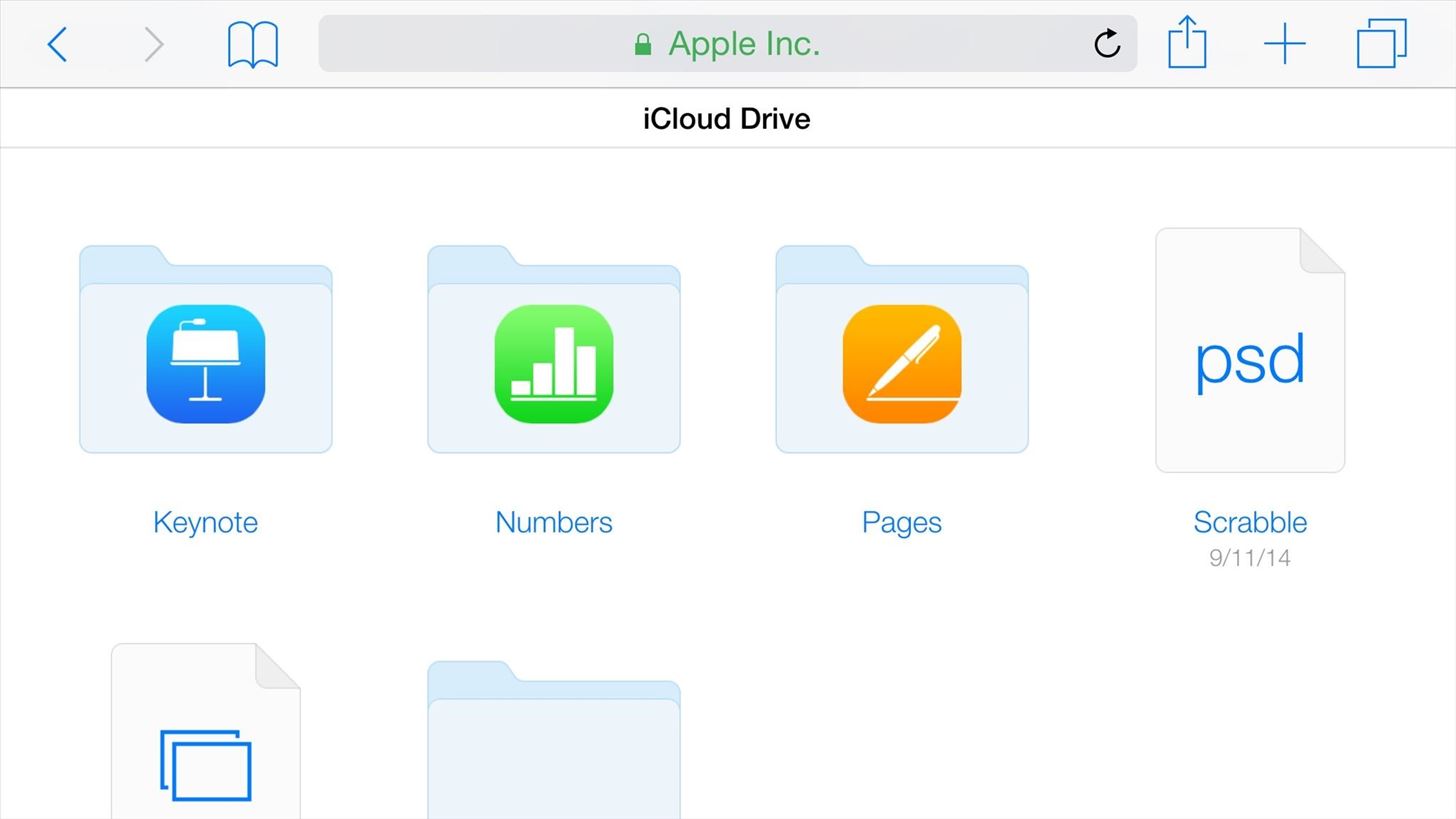This screenshot has width=1456, height=819.
Task: Click the iCloud Drive page title
Action: 727,118
